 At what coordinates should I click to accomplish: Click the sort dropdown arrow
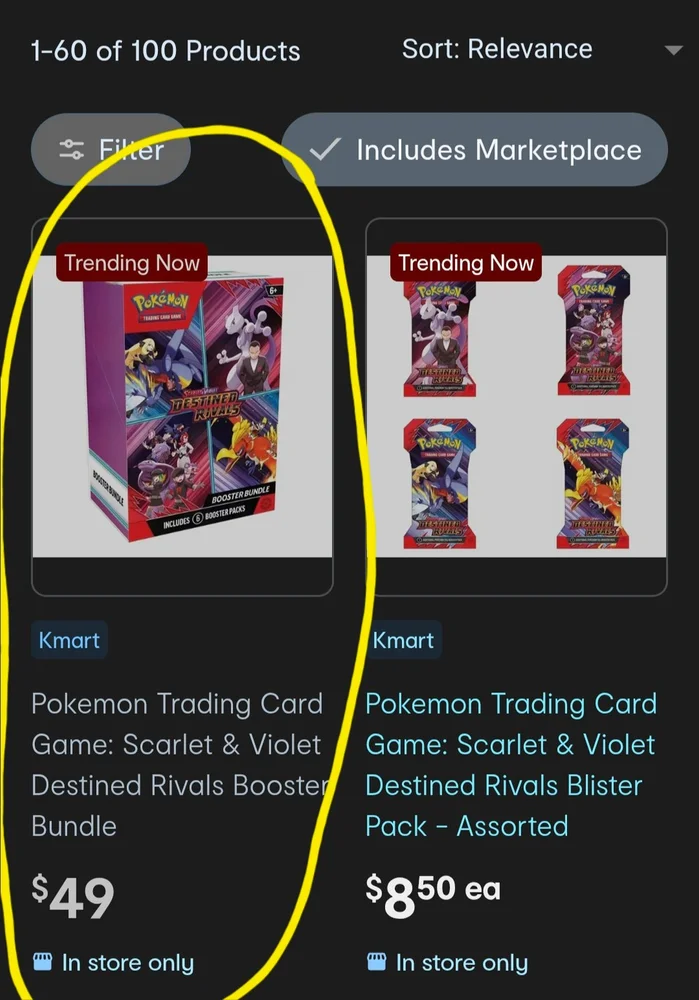[673, 50]
